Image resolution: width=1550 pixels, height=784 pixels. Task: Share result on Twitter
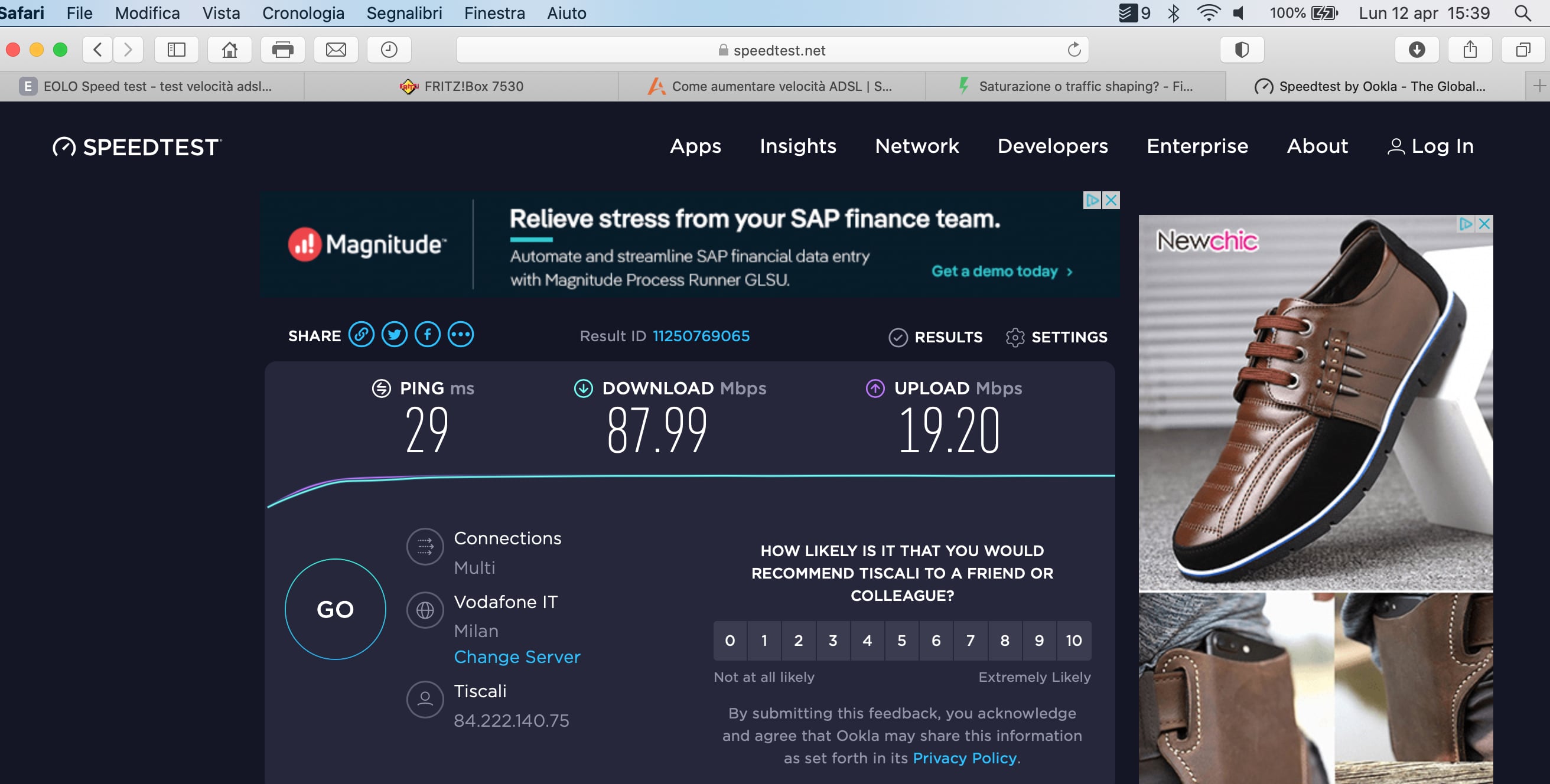pyautogui.click(x=394, y=335)
